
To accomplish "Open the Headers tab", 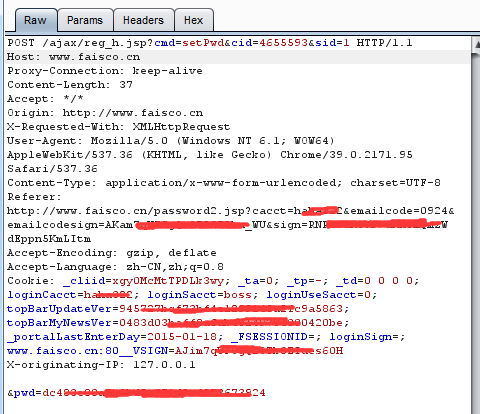I will [144, 20].
